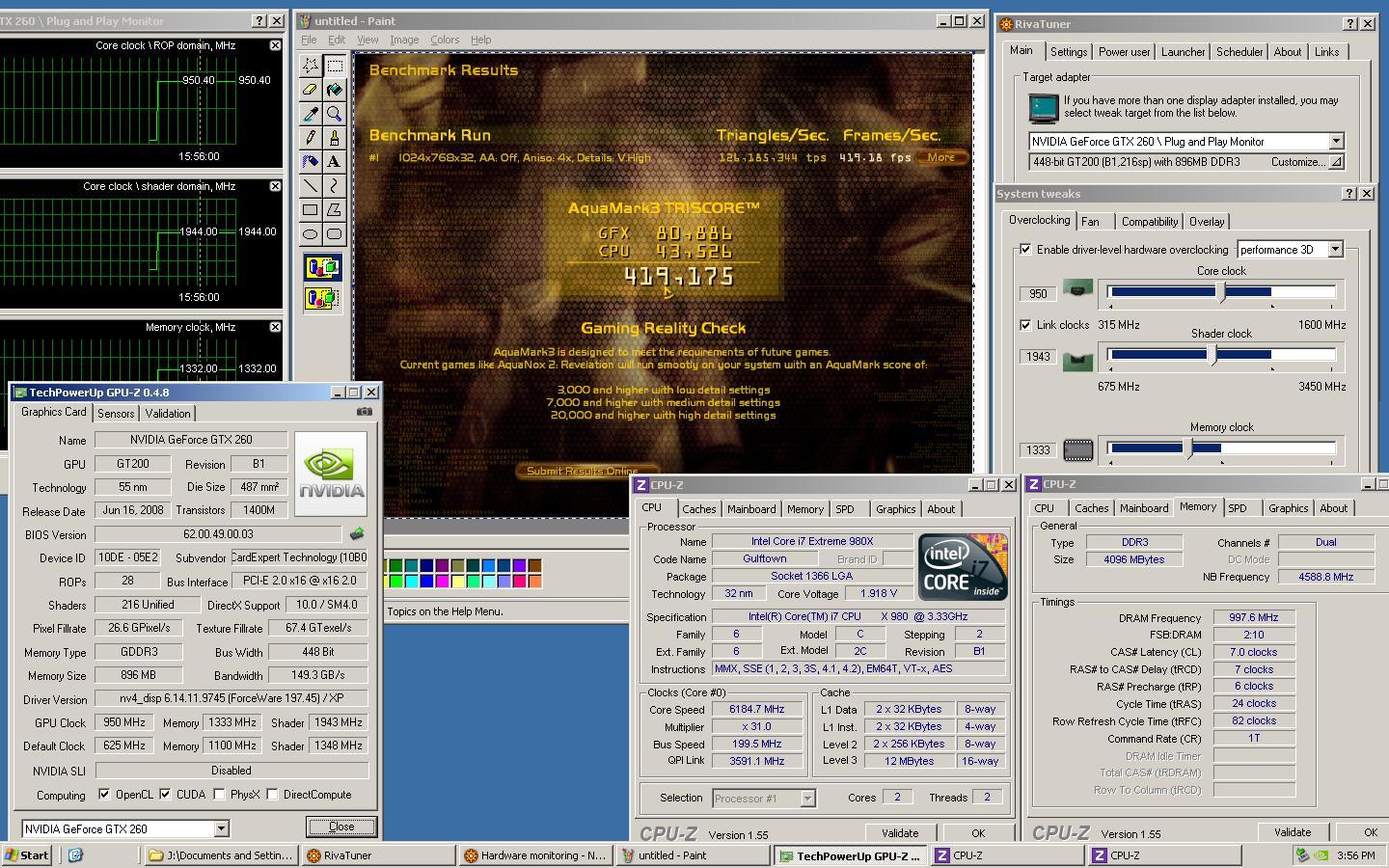This screenshot has height=868, width=1389.
Task: Select the Text tool in Paint
Action: tap(335, 161)
